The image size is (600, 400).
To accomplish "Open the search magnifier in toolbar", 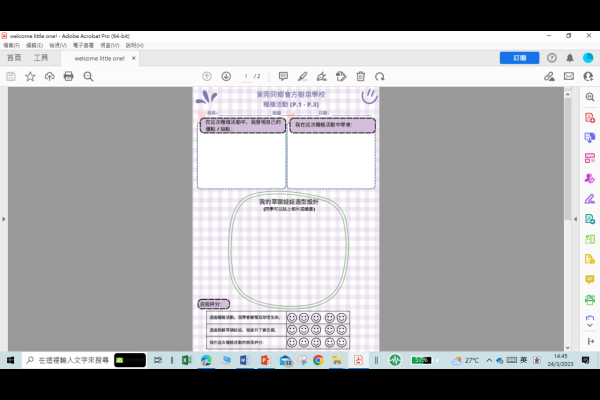I will click(88, 76).
